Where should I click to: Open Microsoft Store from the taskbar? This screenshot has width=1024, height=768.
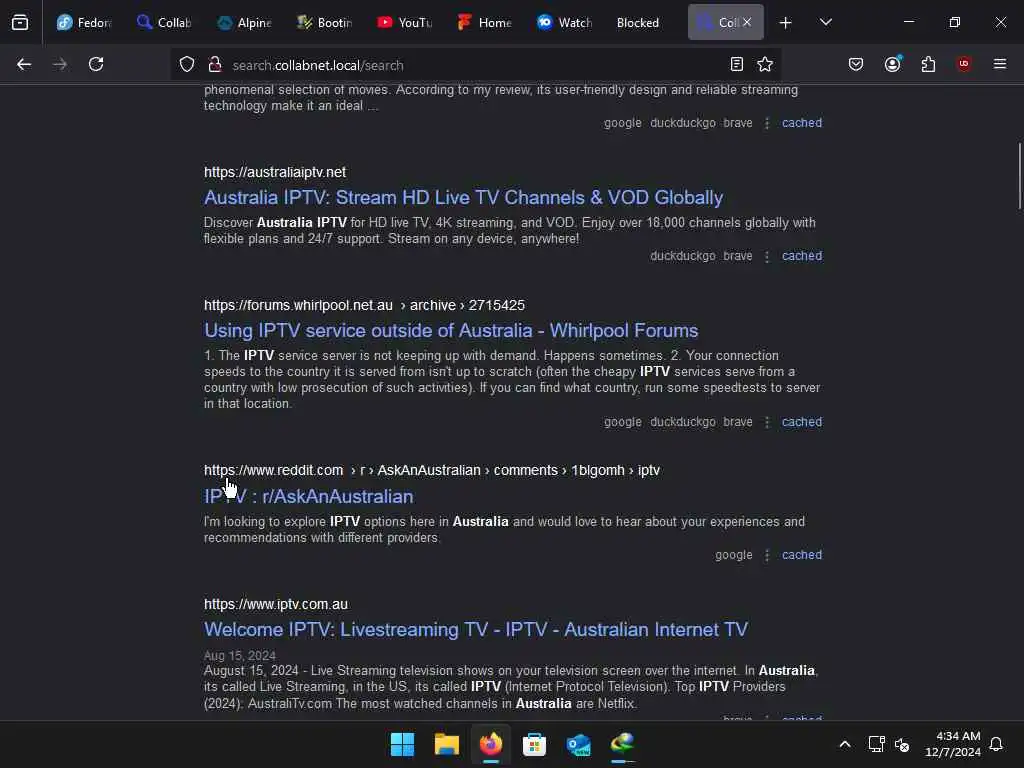click(534, 744)
